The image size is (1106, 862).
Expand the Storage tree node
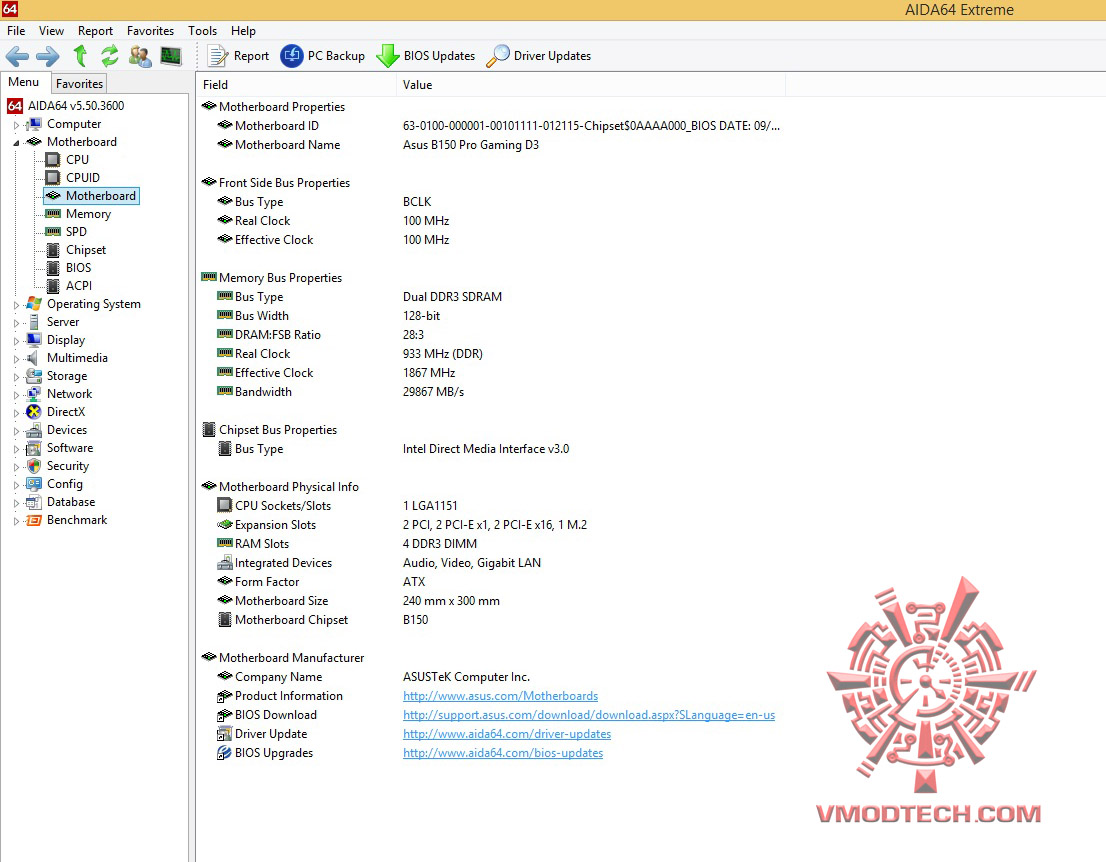click(x=16, y=377)
